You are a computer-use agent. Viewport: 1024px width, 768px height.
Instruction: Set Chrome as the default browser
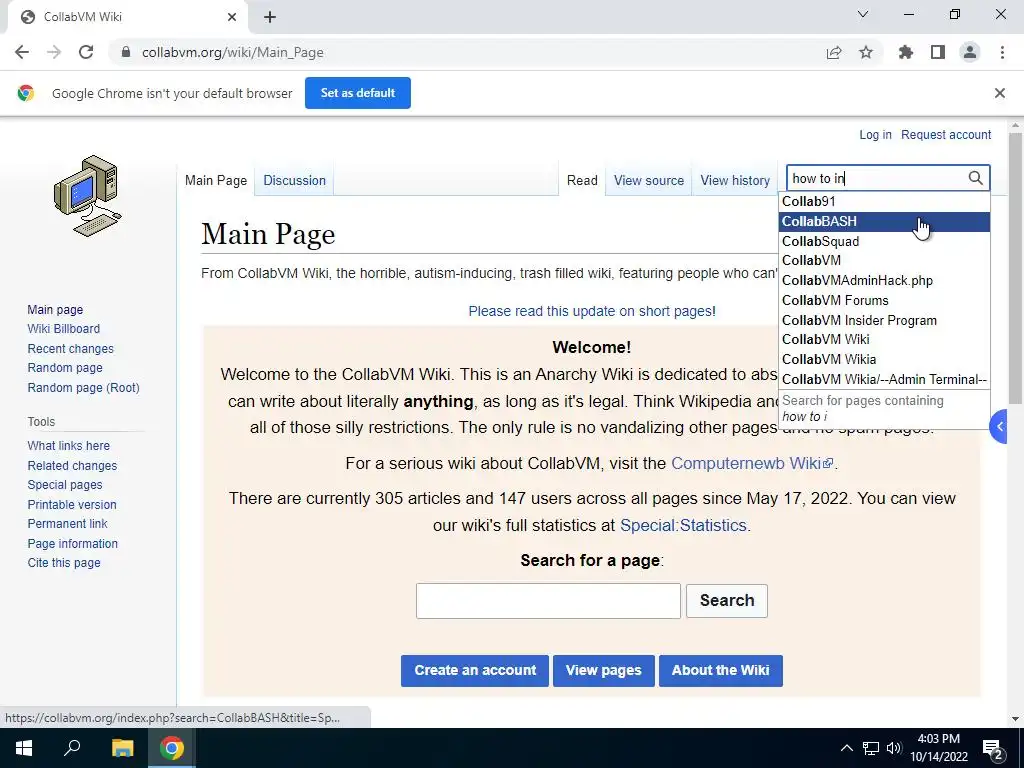point(358,93)
